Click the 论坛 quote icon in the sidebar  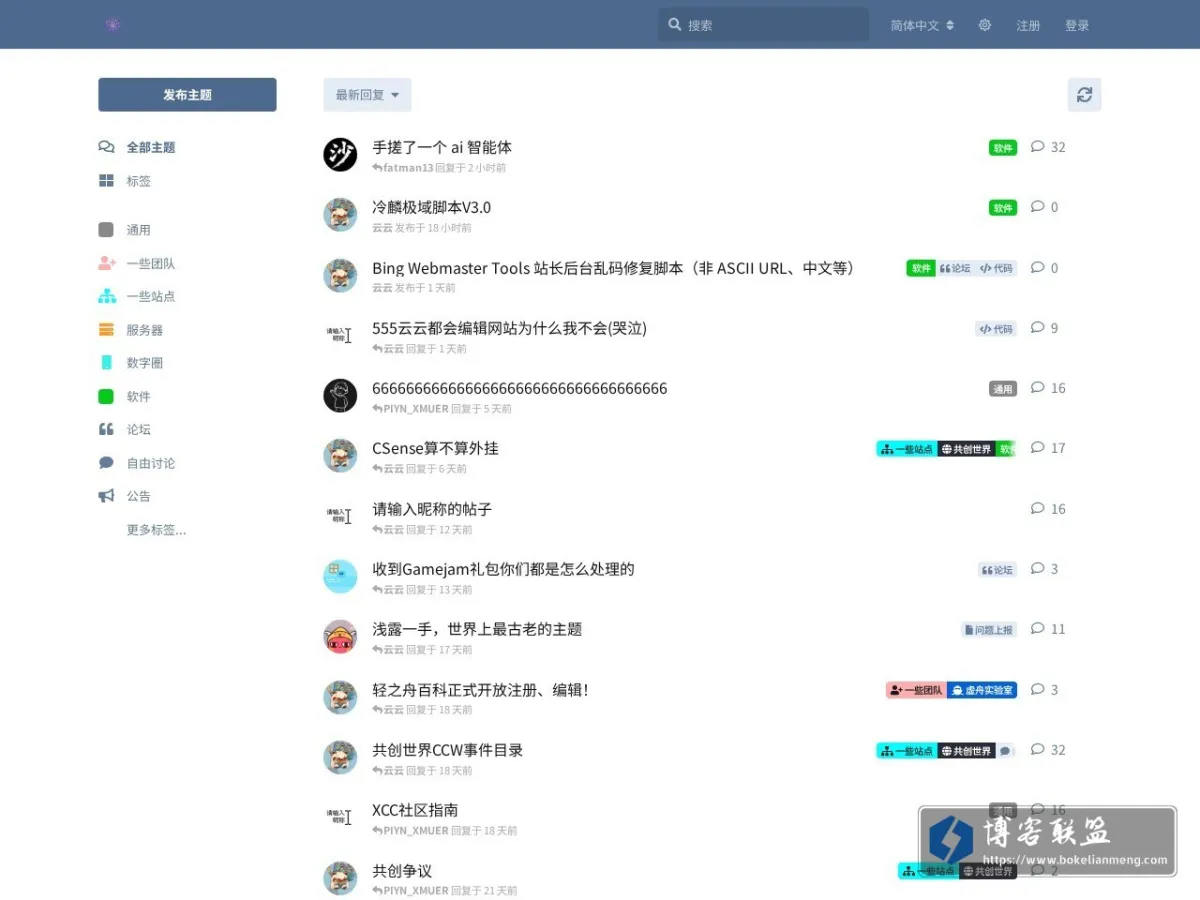coord(106,429)
